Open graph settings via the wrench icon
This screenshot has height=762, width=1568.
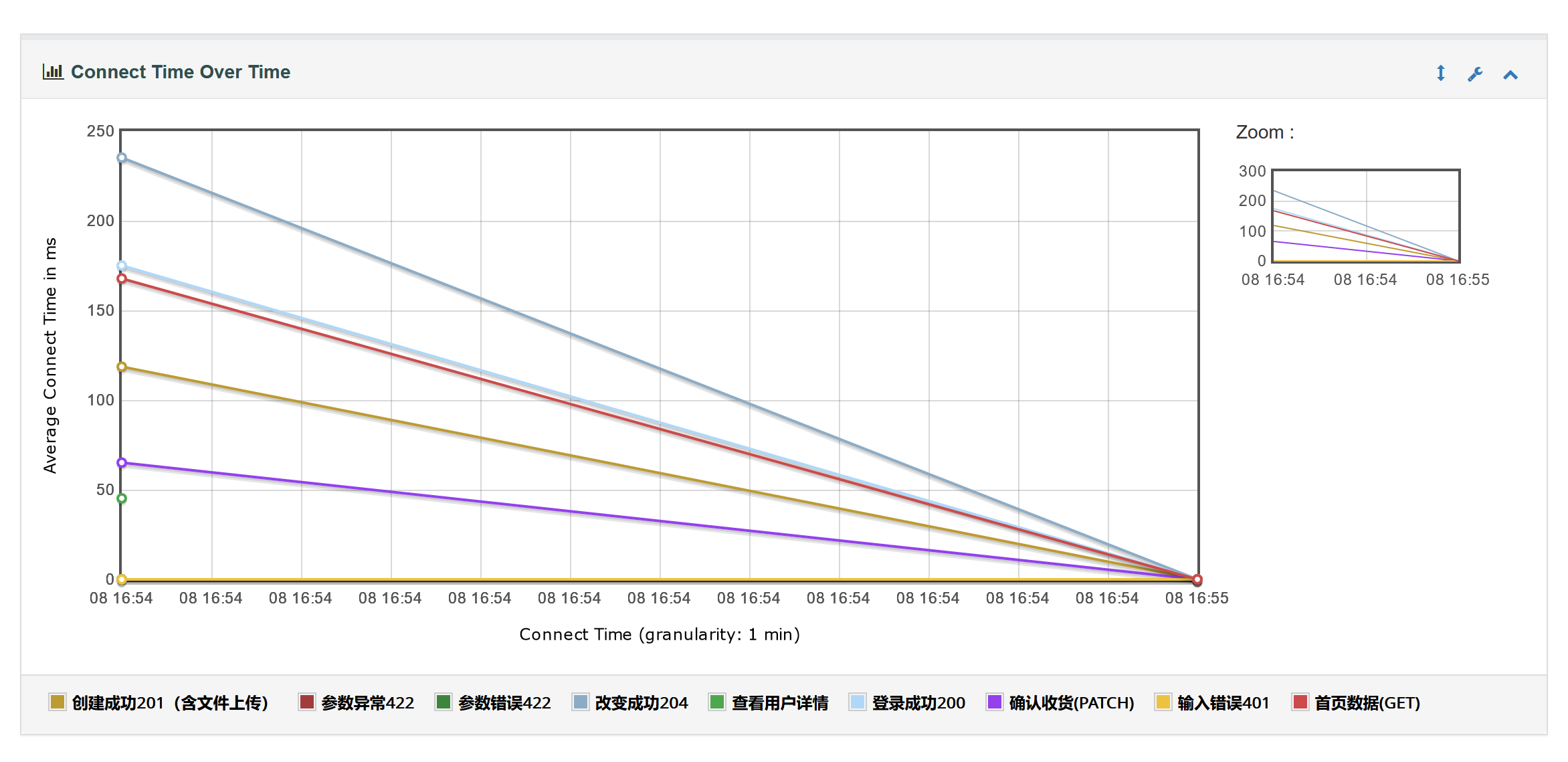click(1475, 74)
